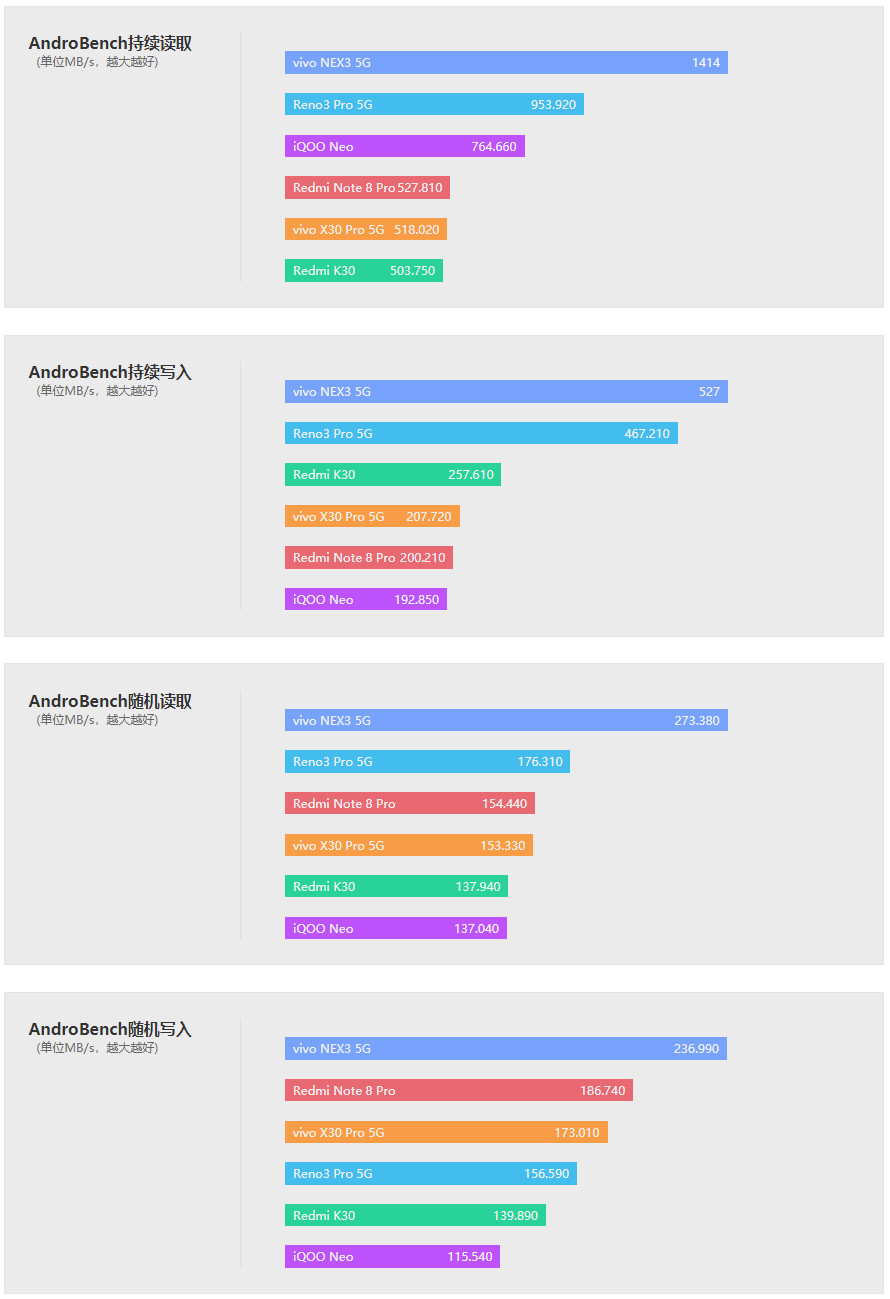Select Reno3 Pro 5G 953.920 bar
The image size is (890, 1299).
(x=434, y=104)
